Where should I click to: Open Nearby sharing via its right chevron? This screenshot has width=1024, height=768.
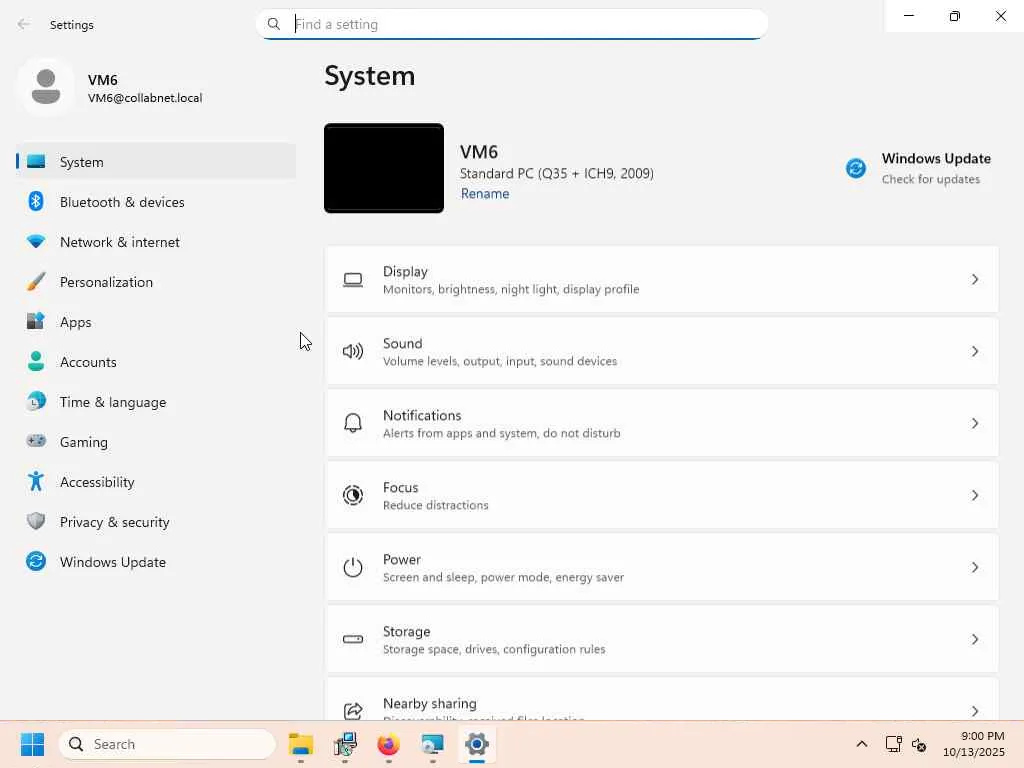974,711
